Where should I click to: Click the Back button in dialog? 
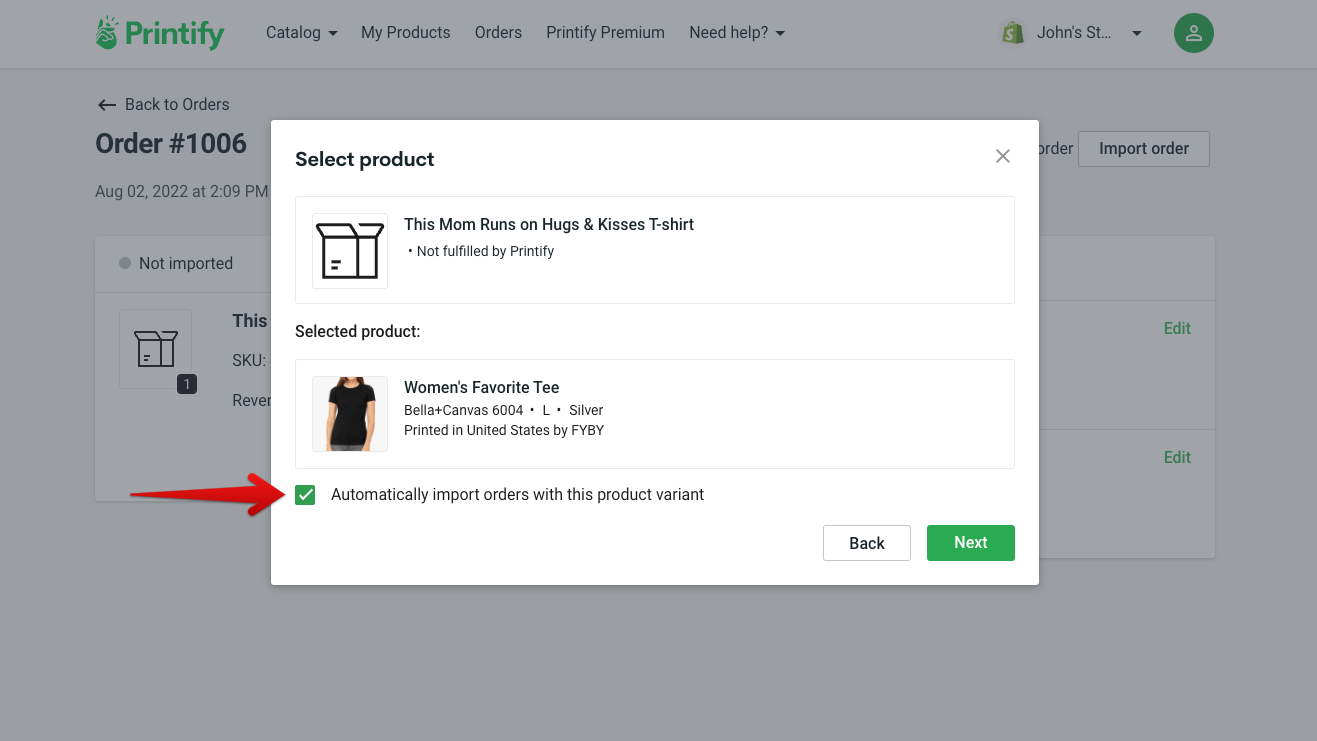pos(867,543)
